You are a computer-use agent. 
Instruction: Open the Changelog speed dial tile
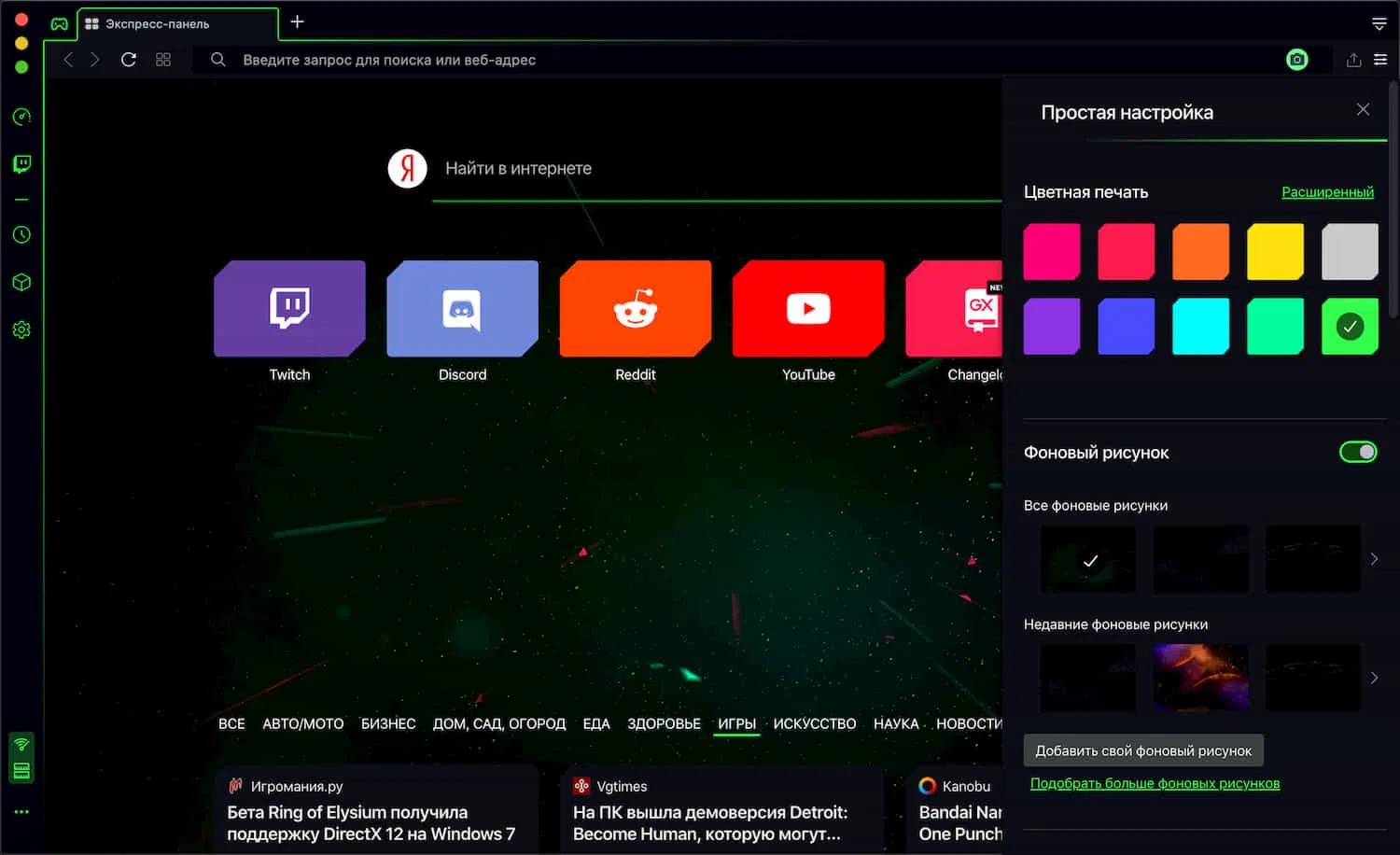click(954, 309)
